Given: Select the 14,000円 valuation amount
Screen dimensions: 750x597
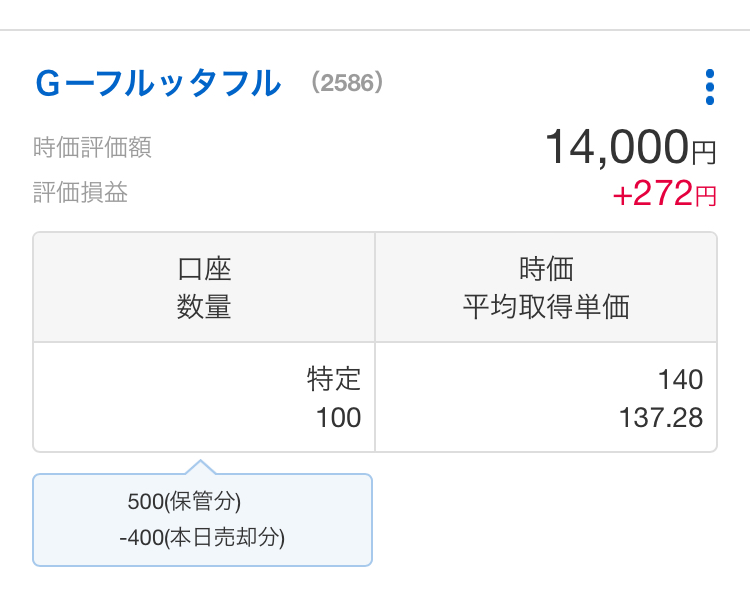Looking at the screenshot, I should [618, 148].
